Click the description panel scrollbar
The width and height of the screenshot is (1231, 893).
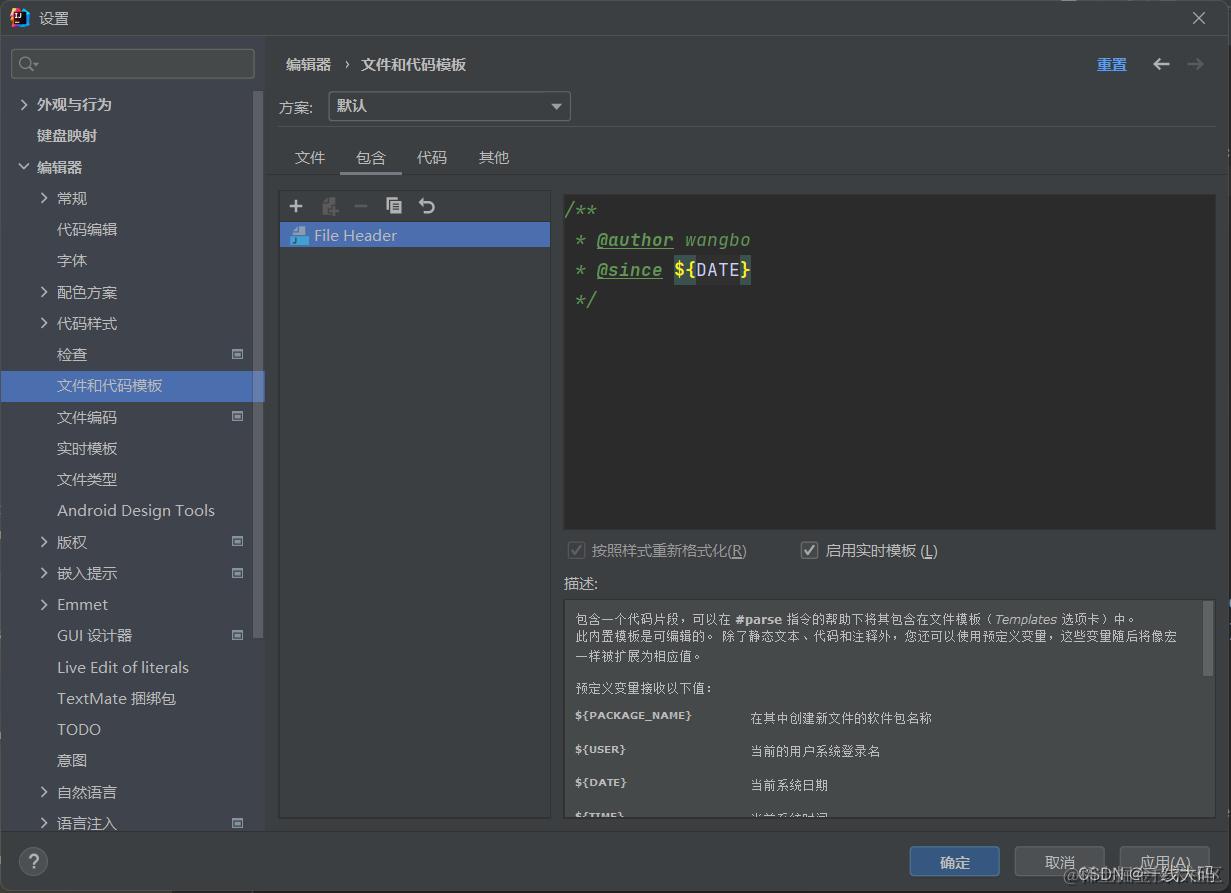point(1208,638)
